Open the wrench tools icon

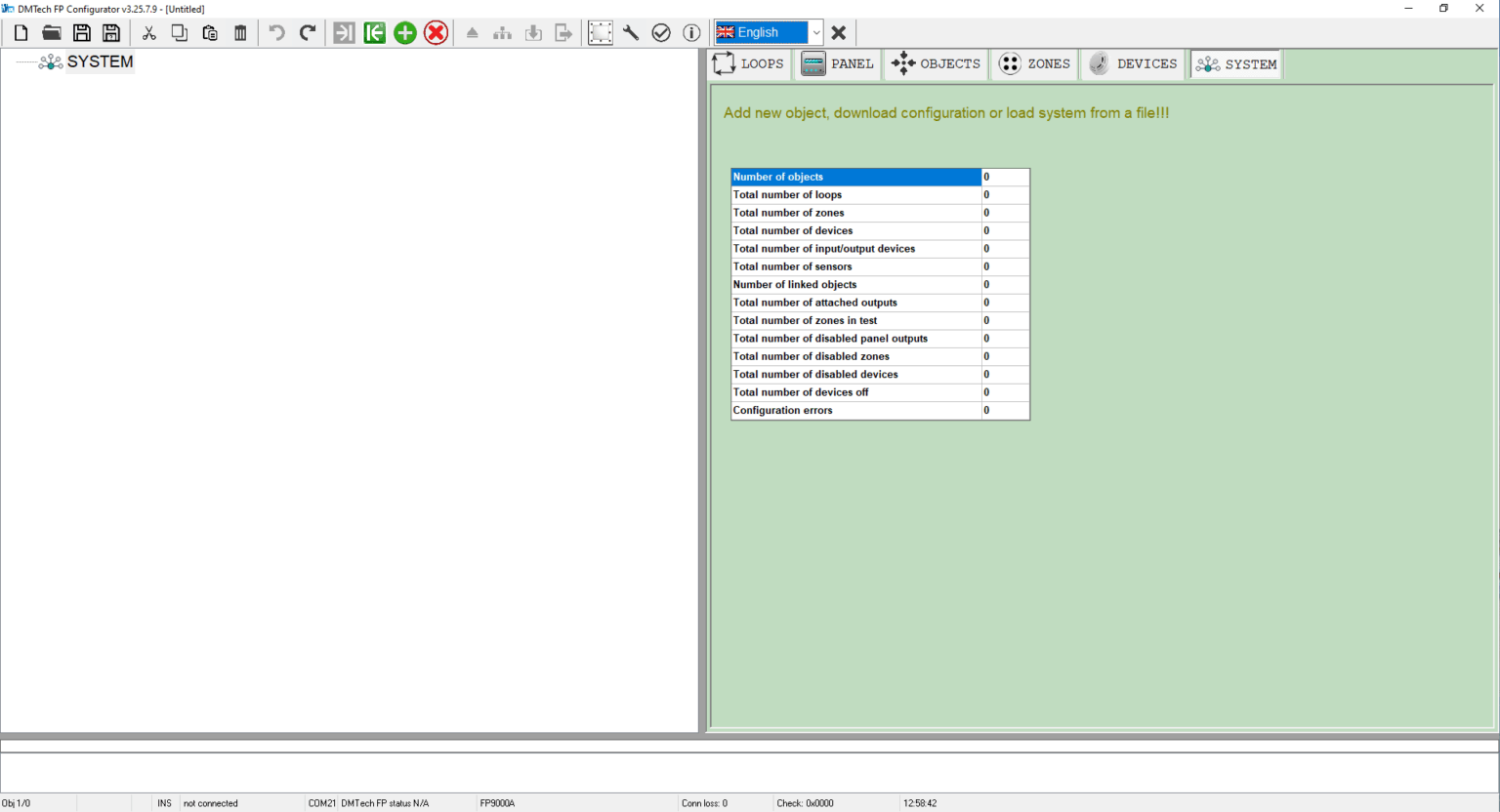pos(630,32)
